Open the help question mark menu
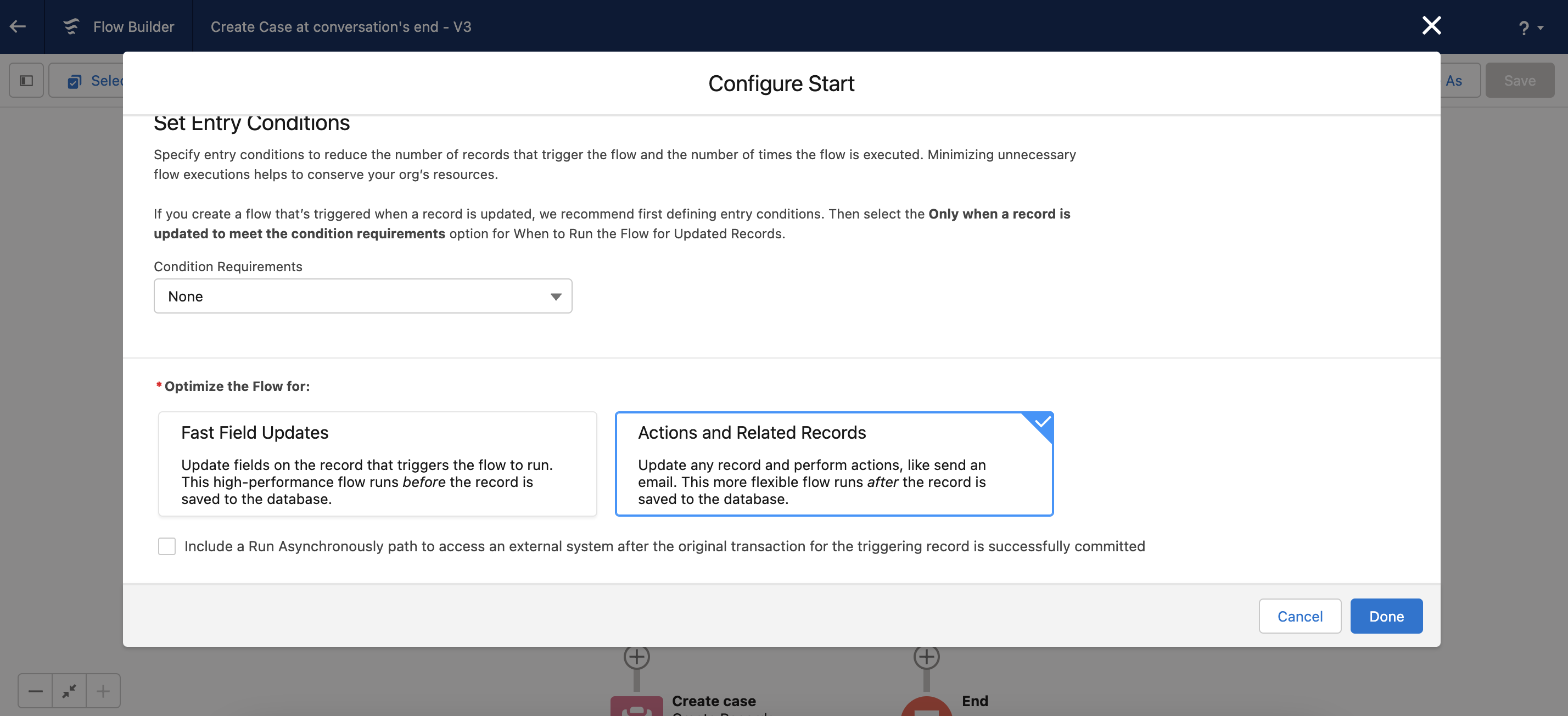 click(x=1531, y=27)
